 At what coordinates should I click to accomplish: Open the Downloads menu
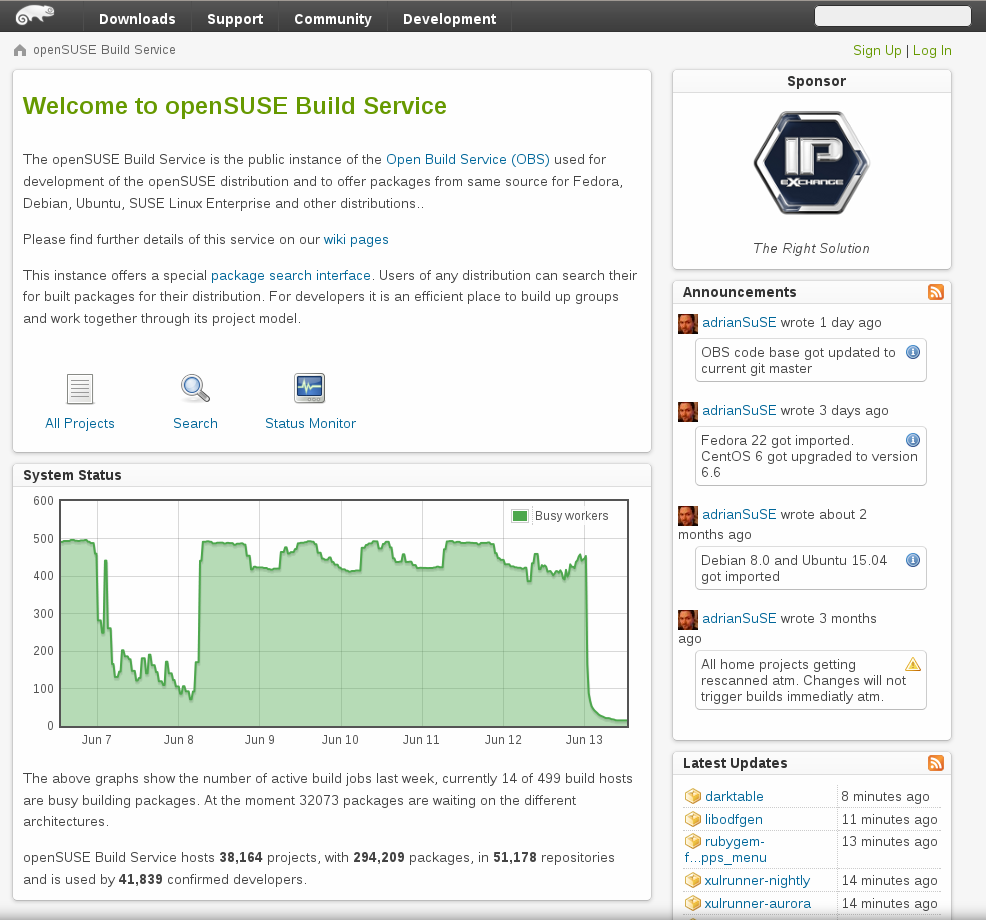(137, 19)
